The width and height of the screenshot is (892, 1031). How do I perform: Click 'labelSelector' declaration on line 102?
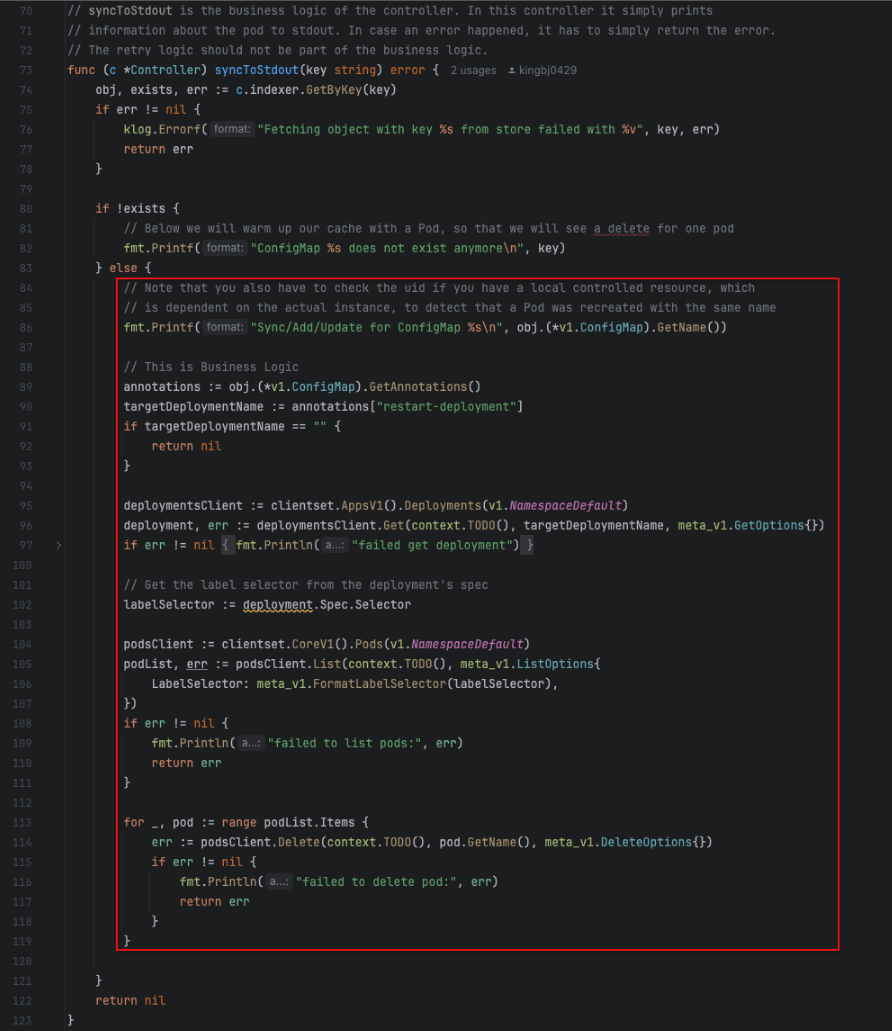(169, 605)
